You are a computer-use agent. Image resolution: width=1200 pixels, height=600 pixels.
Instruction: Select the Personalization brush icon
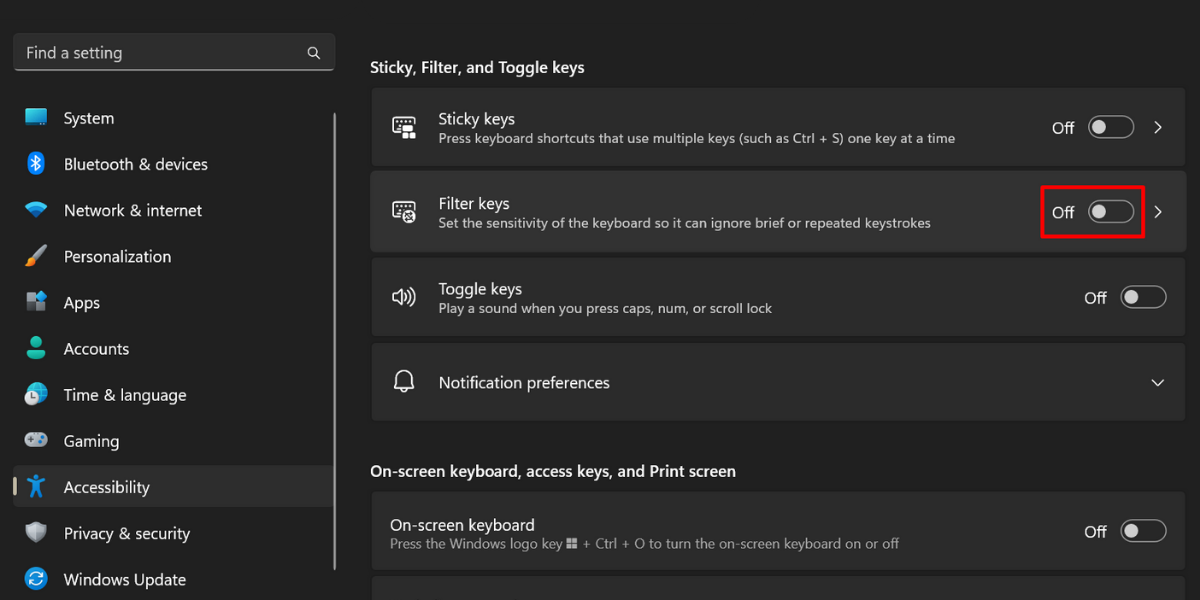click(34, 256)
